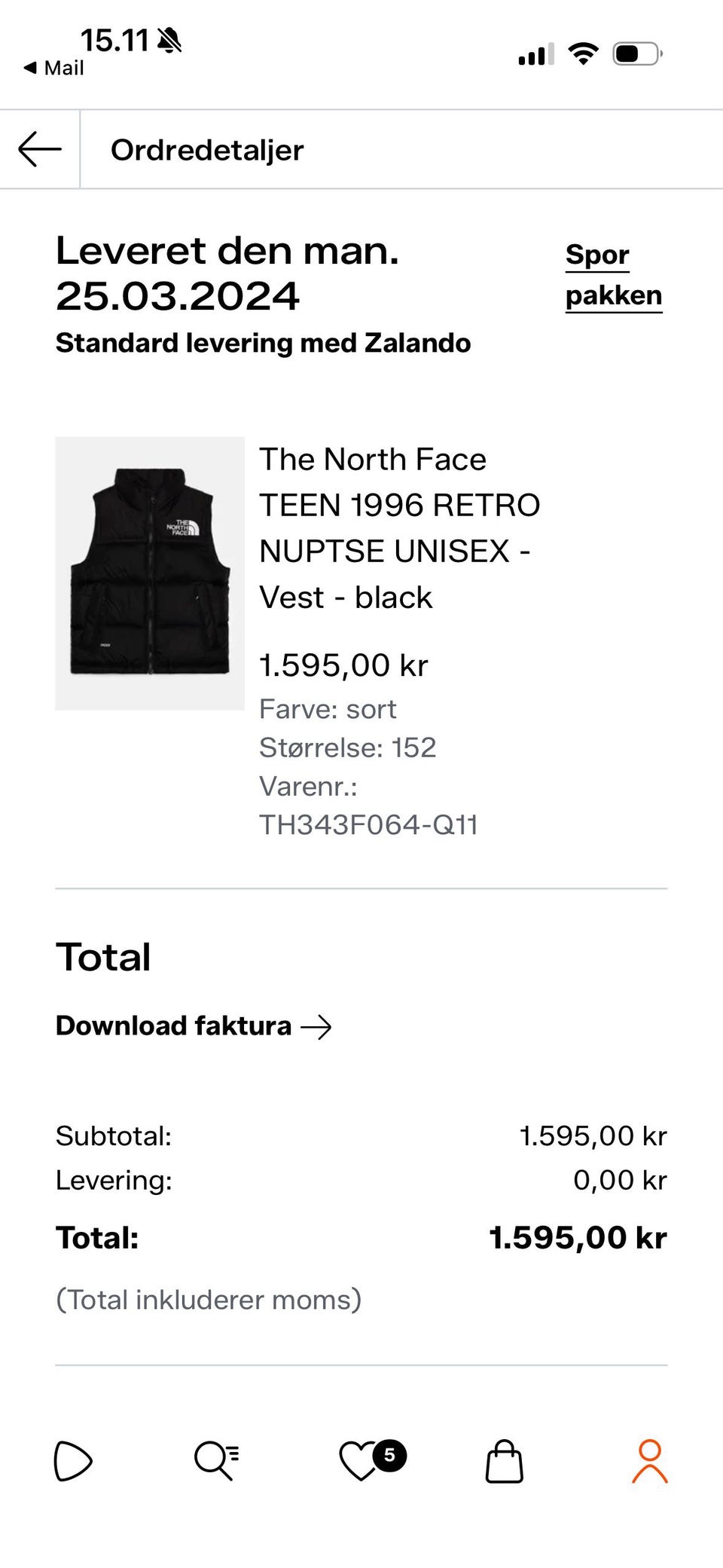Open the account profile tab
The image size is (723, 1568).
click(649, 1461)
